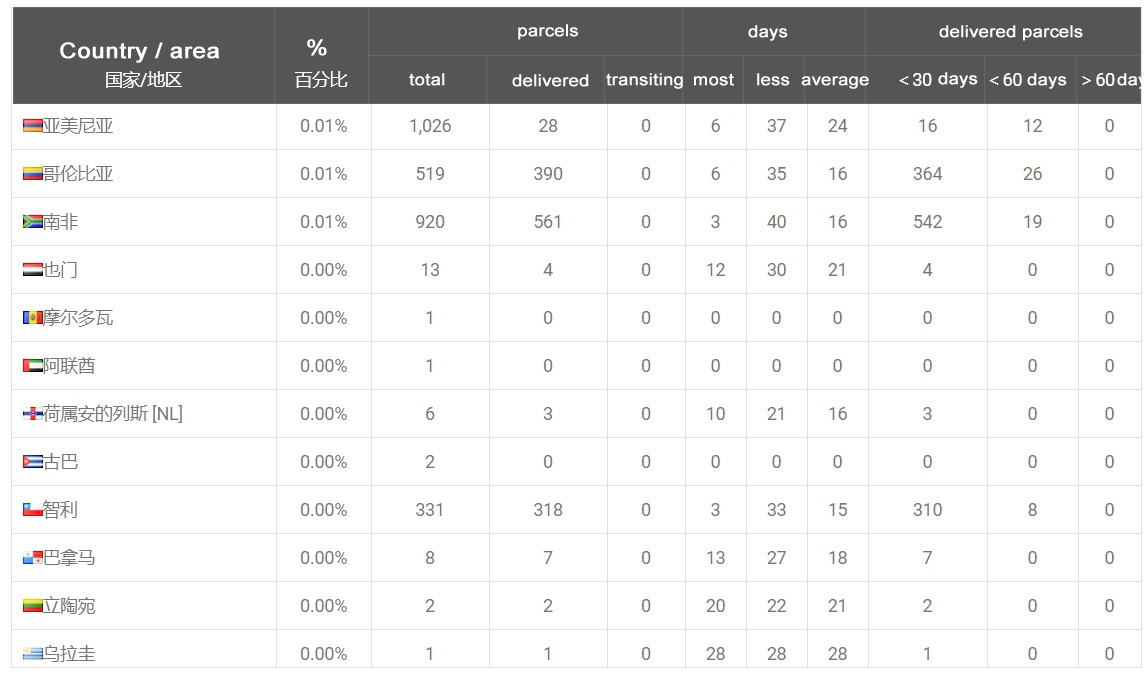The width and height of the screenshot is (1148, 682).
Task: Click the Colombia flag icon
Action: 32,174
